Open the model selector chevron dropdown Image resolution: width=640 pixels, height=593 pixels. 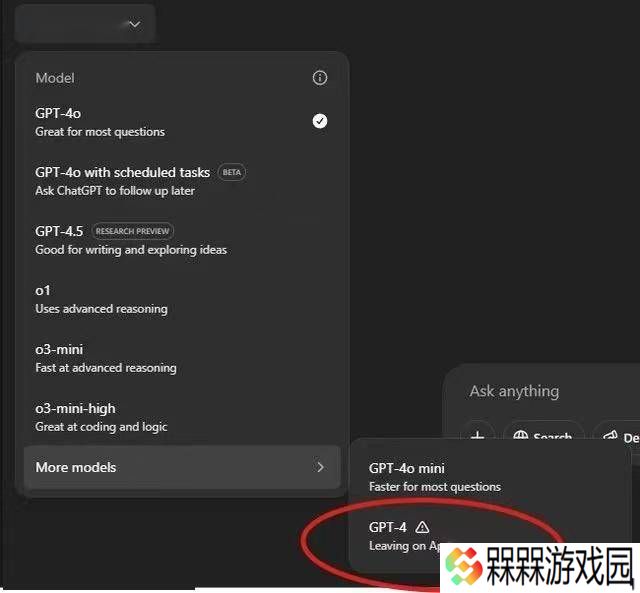pyautogui.click(x=134, y=24)
